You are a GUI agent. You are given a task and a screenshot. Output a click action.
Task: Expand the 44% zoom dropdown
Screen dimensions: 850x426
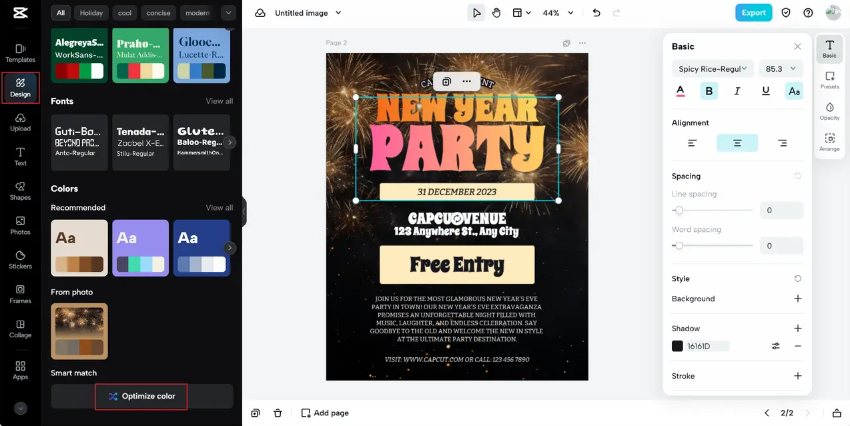click(558, 13)
